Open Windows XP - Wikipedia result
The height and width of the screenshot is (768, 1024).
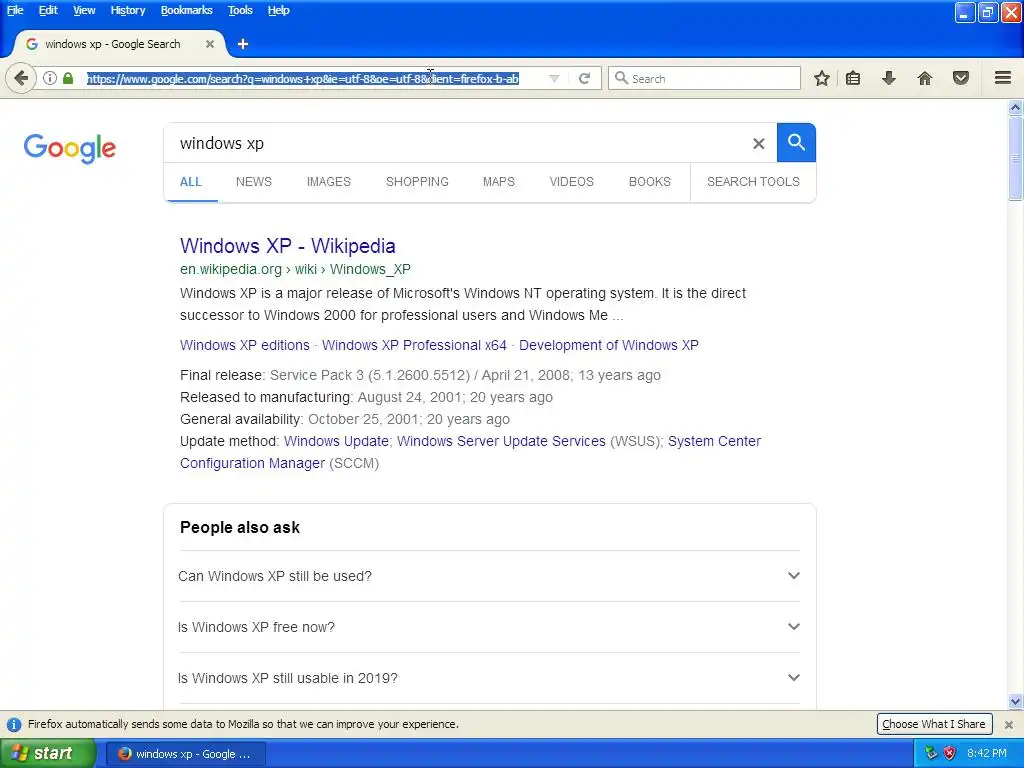[x=287, y=246]
